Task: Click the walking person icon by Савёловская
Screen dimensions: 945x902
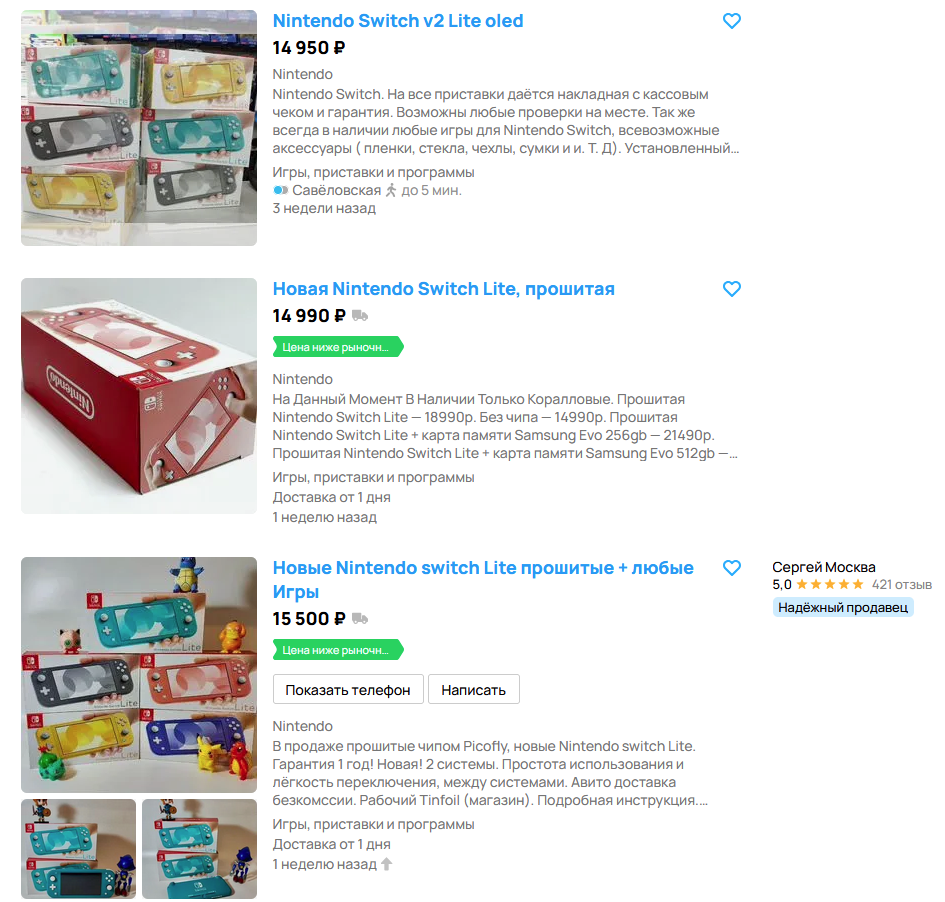Action: click(x=391, y=190)
